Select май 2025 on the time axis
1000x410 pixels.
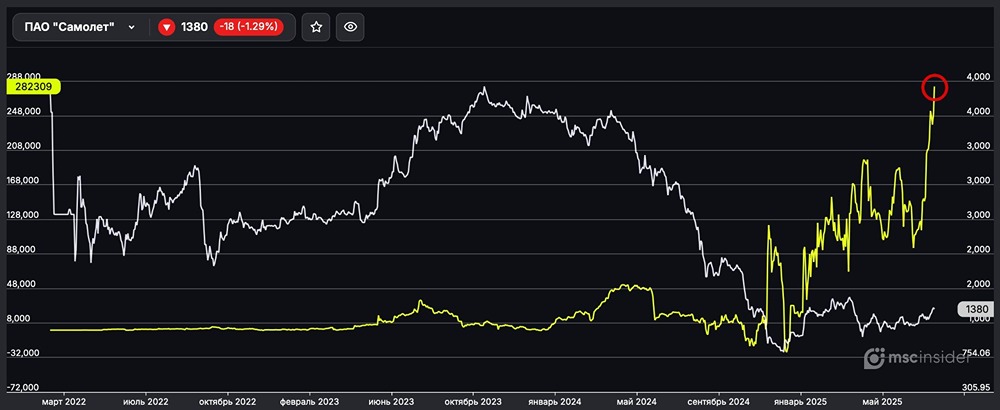coord(881,401)
